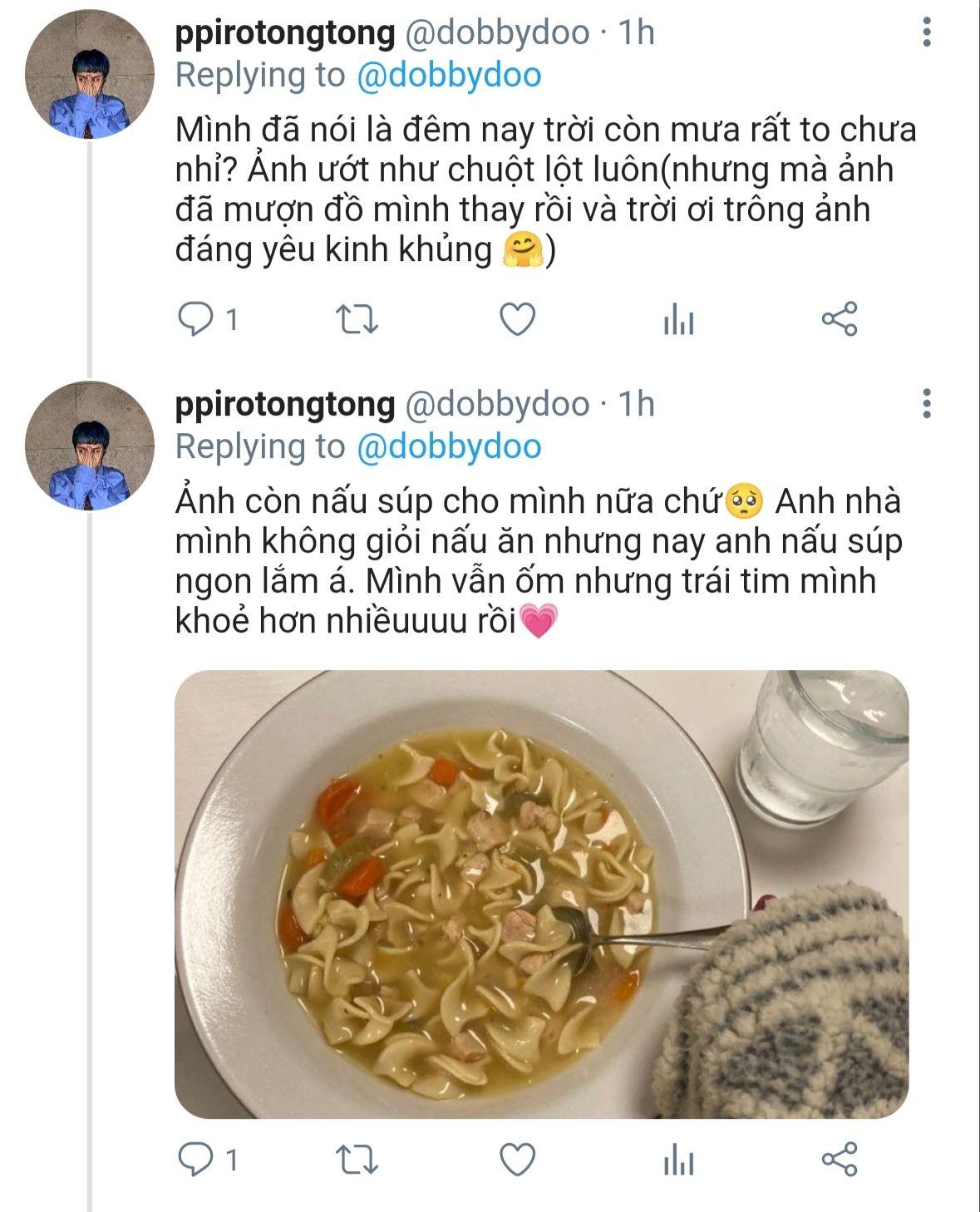Image resolution: width=980 pixels, height=1212 pixels.
Task: Click @dobbydoo reply link in first tweet
Action: click(449, 76)
